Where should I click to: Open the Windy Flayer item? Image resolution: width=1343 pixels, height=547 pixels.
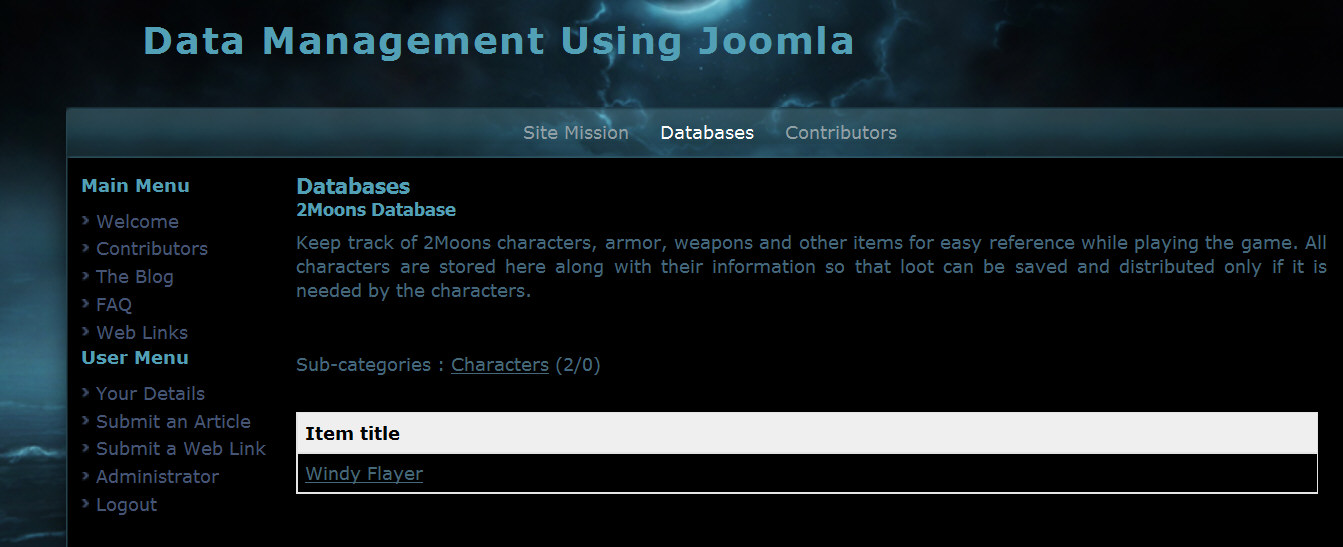click(364, 474)
